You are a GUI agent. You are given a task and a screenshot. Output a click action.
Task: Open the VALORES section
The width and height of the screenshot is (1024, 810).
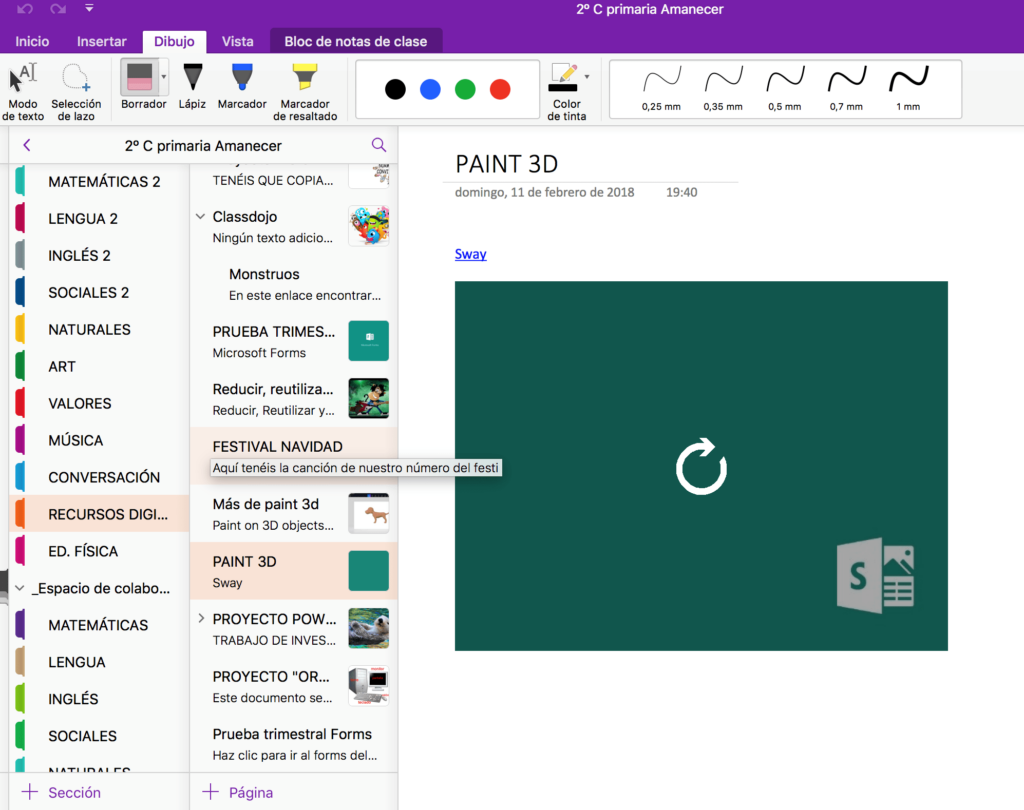(99, 404)
